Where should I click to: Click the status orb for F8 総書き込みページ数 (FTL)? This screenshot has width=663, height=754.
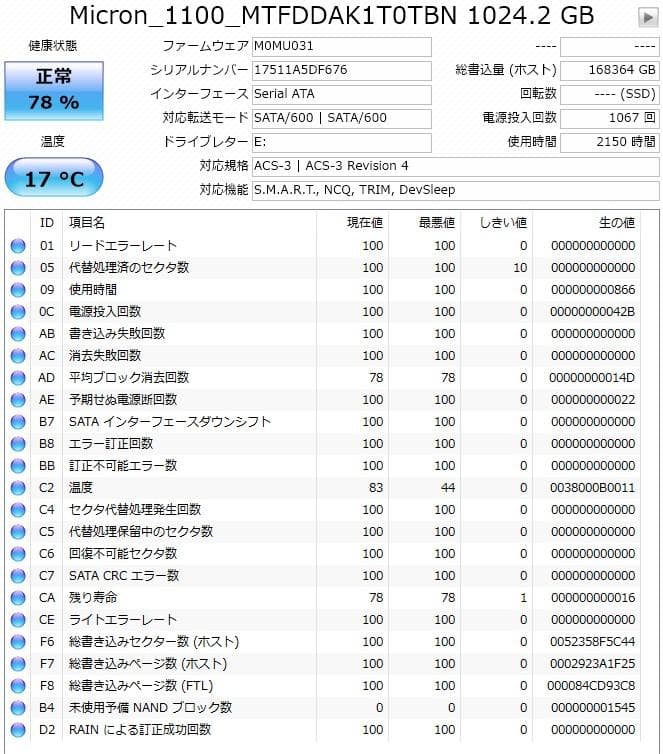pos(18,686)
